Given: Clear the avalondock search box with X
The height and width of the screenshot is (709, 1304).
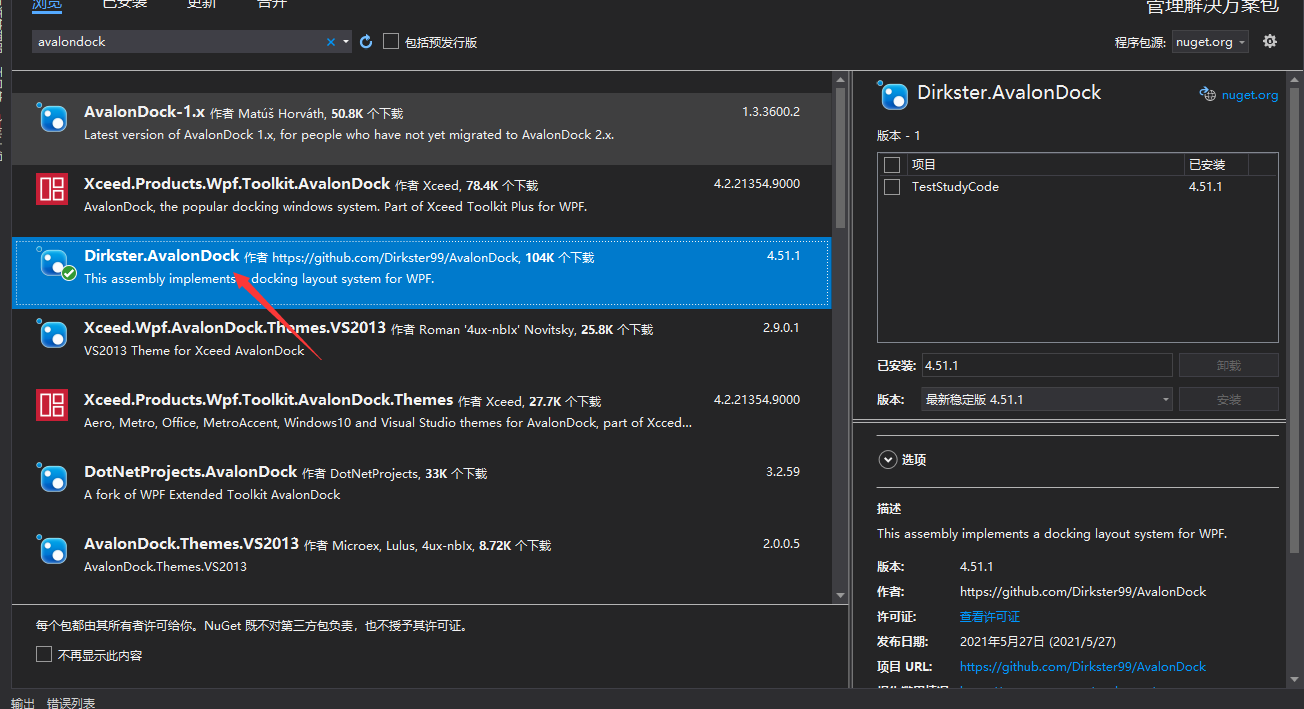Looking at the screenshot, I should click(330, 41).
